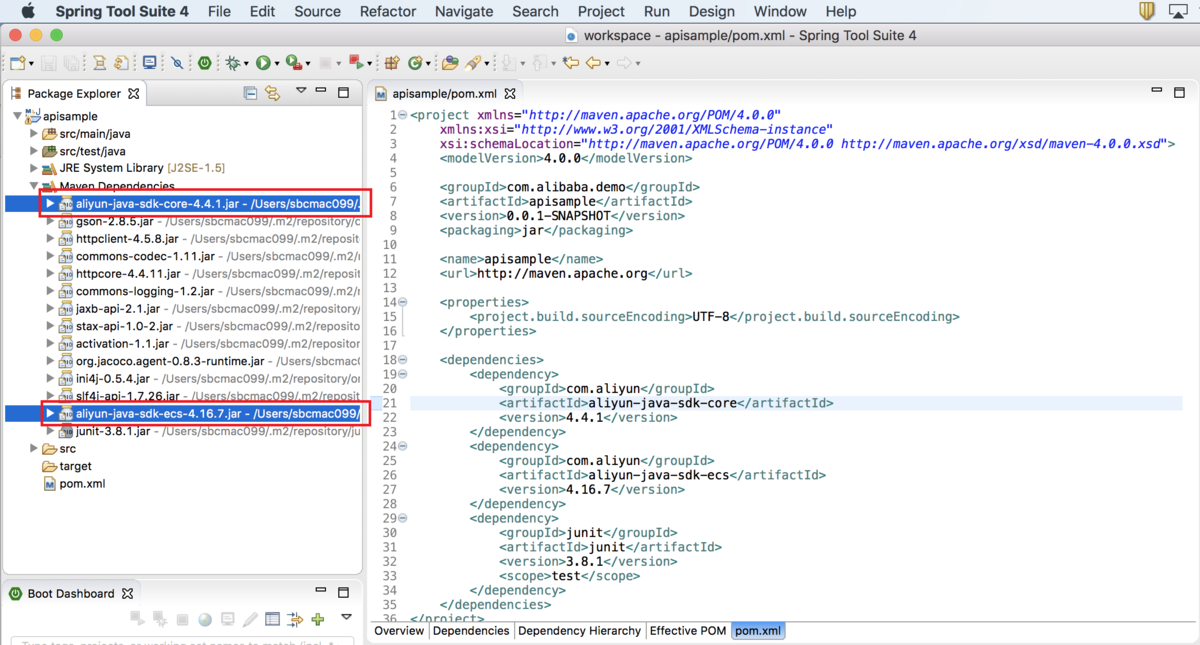Click the Back navigation arrow icon

click(593, 63)
